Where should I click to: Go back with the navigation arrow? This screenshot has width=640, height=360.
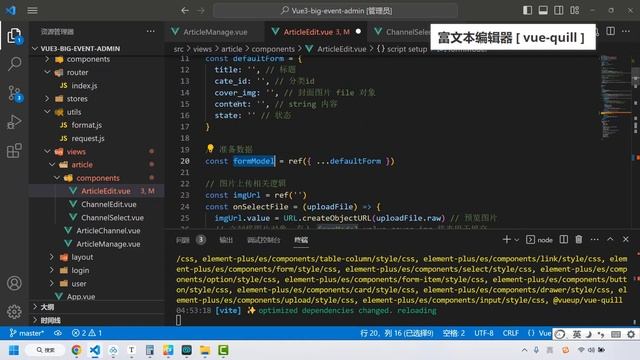point(185,11)
